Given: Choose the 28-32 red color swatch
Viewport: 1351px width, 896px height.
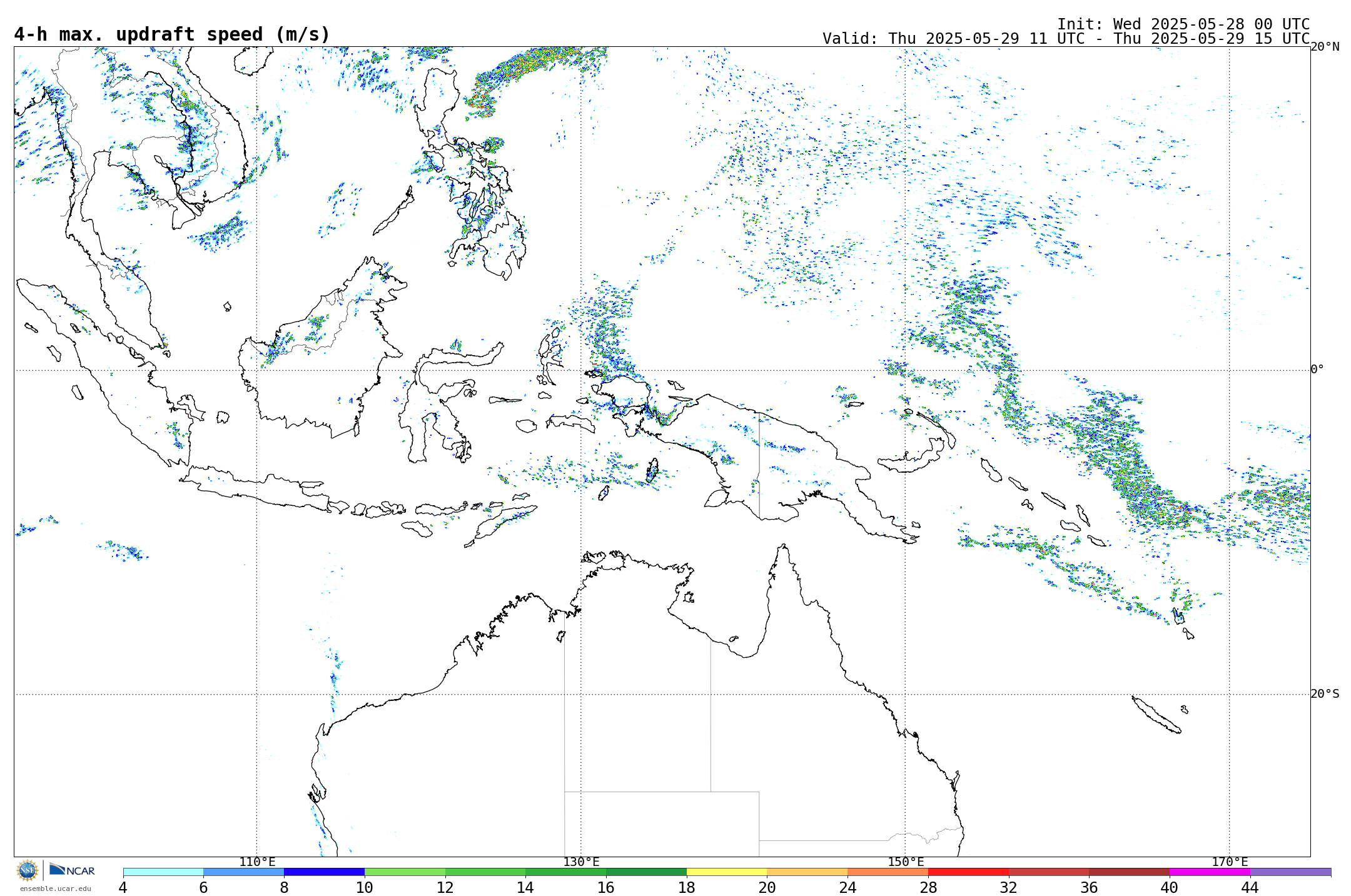Looking at the screenshot, I should (x=968, y=872).
